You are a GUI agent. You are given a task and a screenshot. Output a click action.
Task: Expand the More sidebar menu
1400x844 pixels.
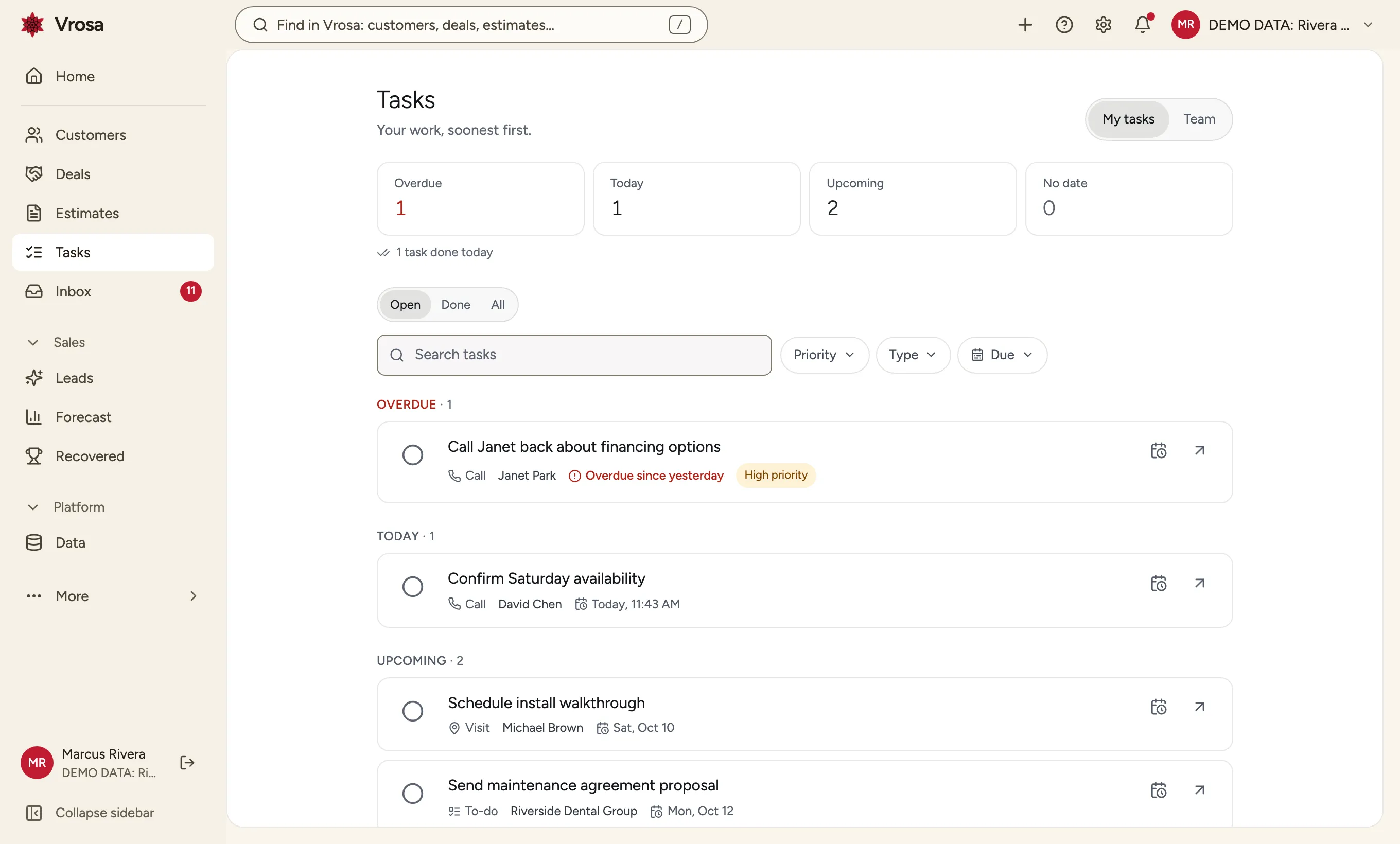pyautogui.click(x=113, y=596)
